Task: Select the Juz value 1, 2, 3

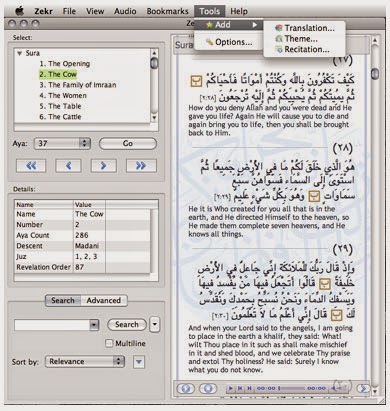Action: [86, 257]
